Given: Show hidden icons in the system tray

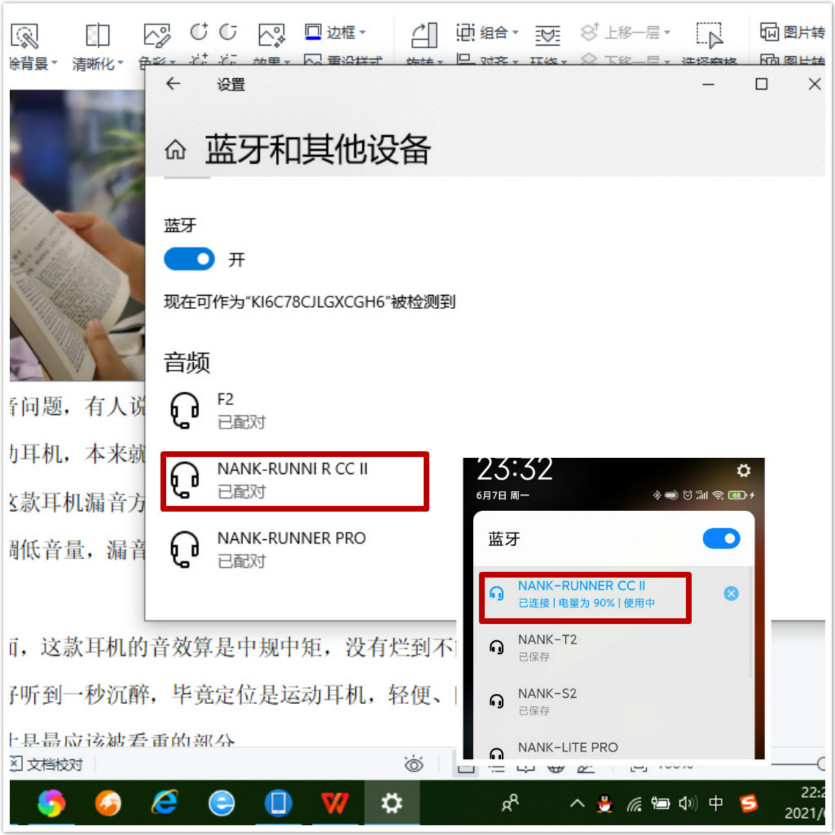Looking at the screenshot, I should click(x=577, y=803).
